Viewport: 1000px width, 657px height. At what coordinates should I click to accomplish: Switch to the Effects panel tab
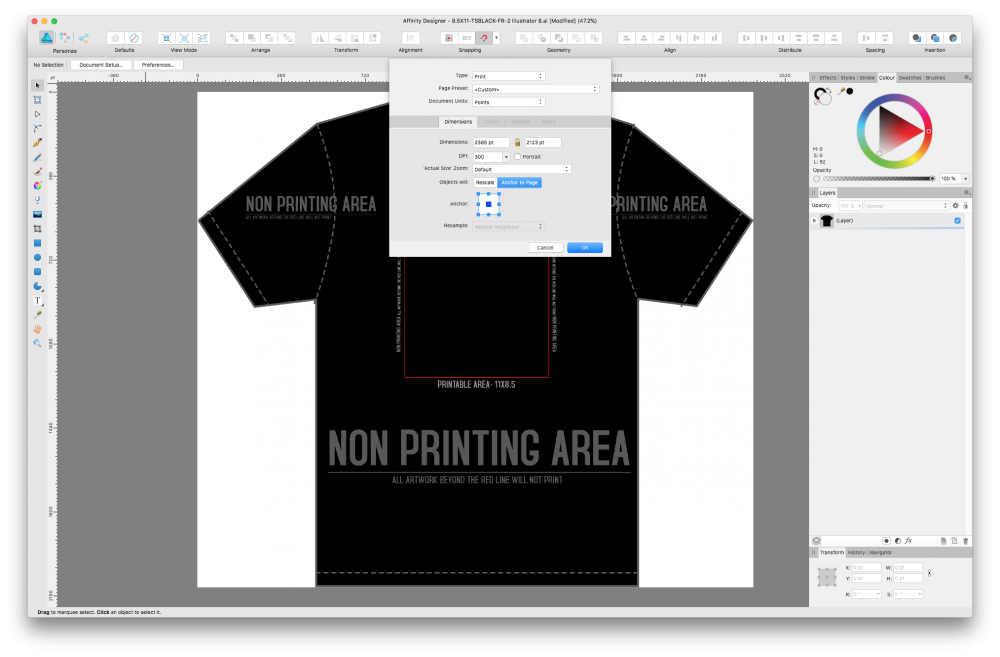pos(828,78)
